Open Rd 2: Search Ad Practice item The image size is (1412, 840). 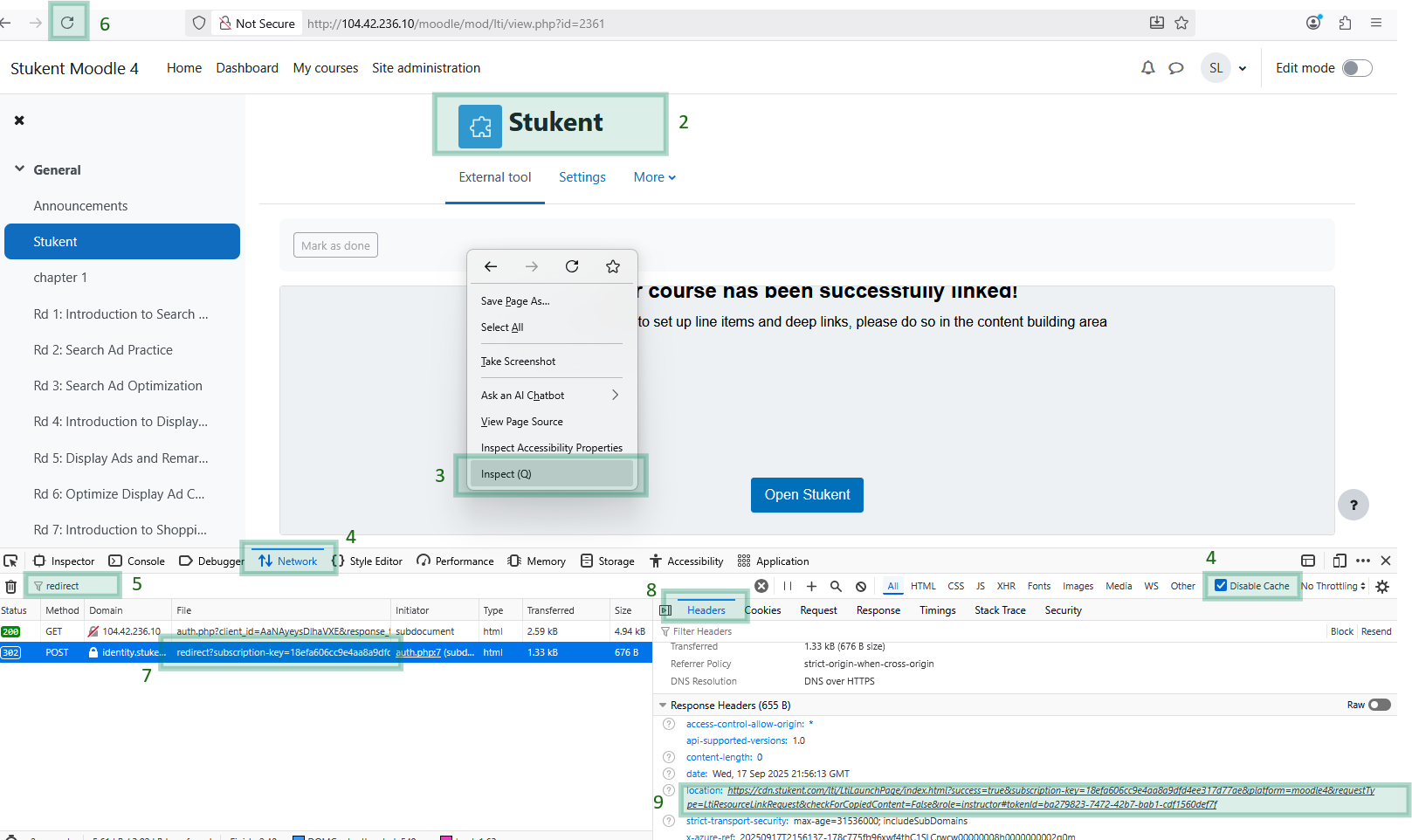(103, 350)
